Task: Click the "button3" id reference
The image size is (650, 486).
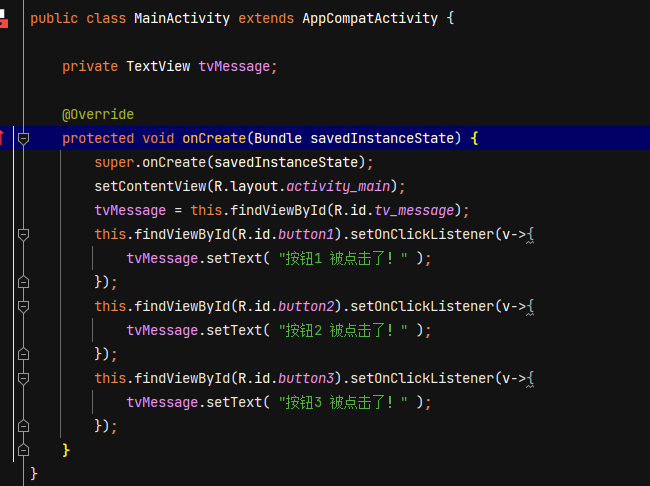Action: (x=306, y=379)
